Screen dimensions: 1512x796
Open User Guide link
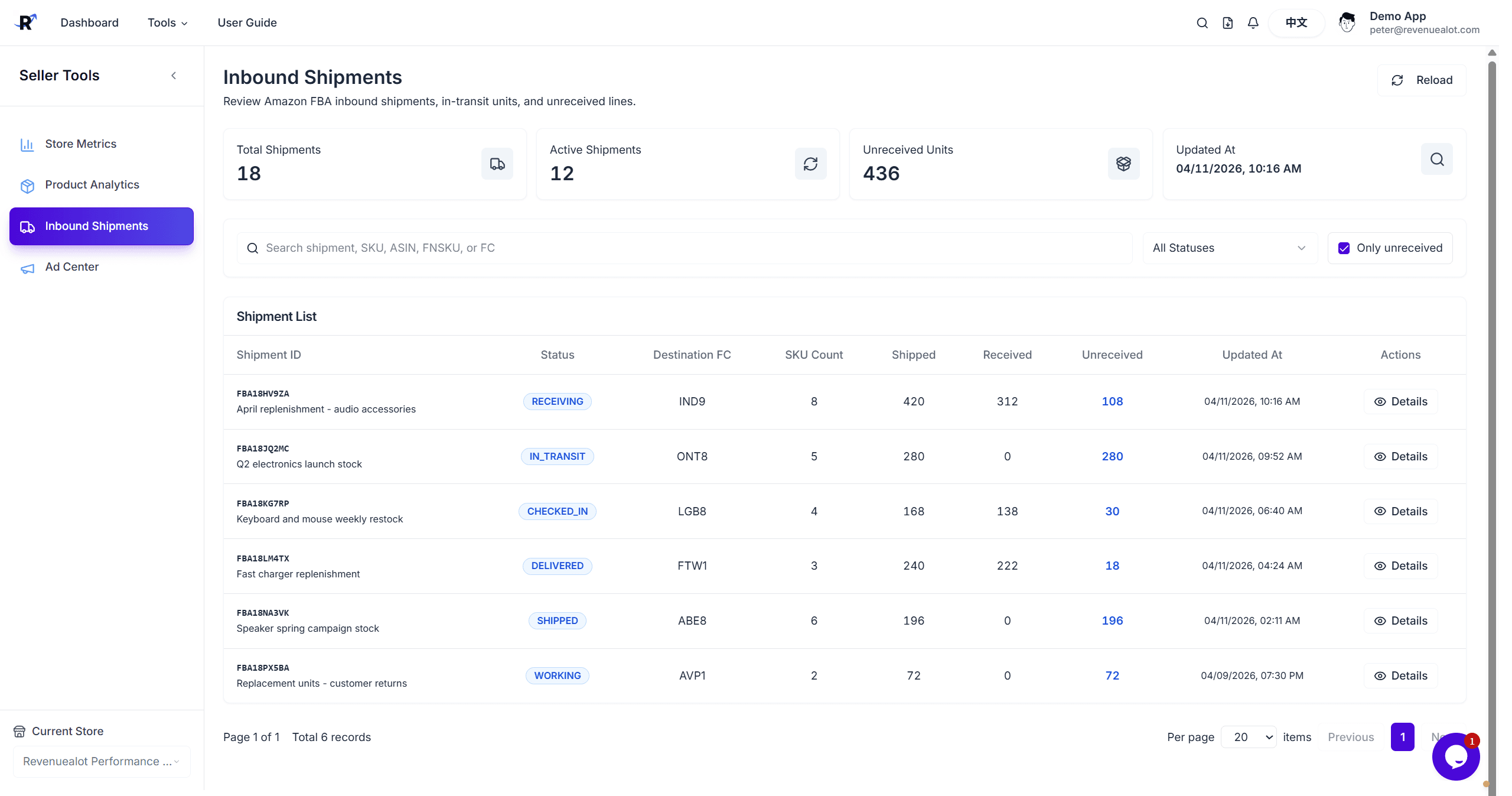pyautogui.click(x=247, y=22)
